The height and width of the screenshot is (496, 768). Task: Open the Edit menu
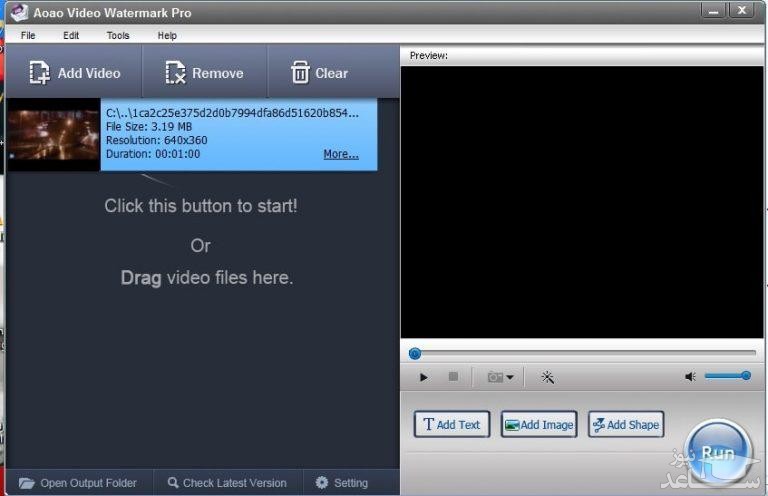[71, 35]
